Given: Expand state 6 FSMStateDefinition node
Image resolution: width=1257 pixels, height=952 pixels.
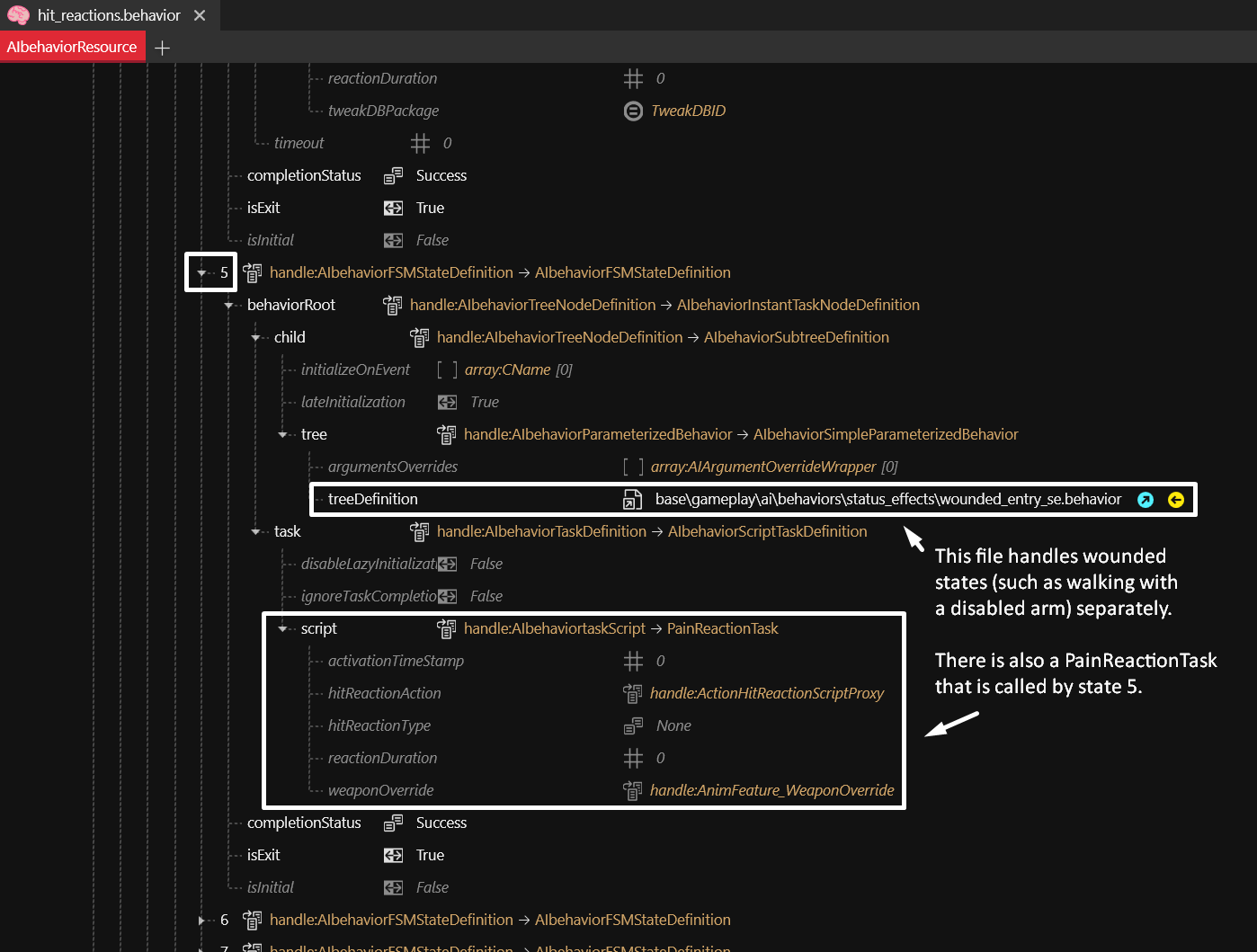Looking at the screenshot, I should click(202, 920).
